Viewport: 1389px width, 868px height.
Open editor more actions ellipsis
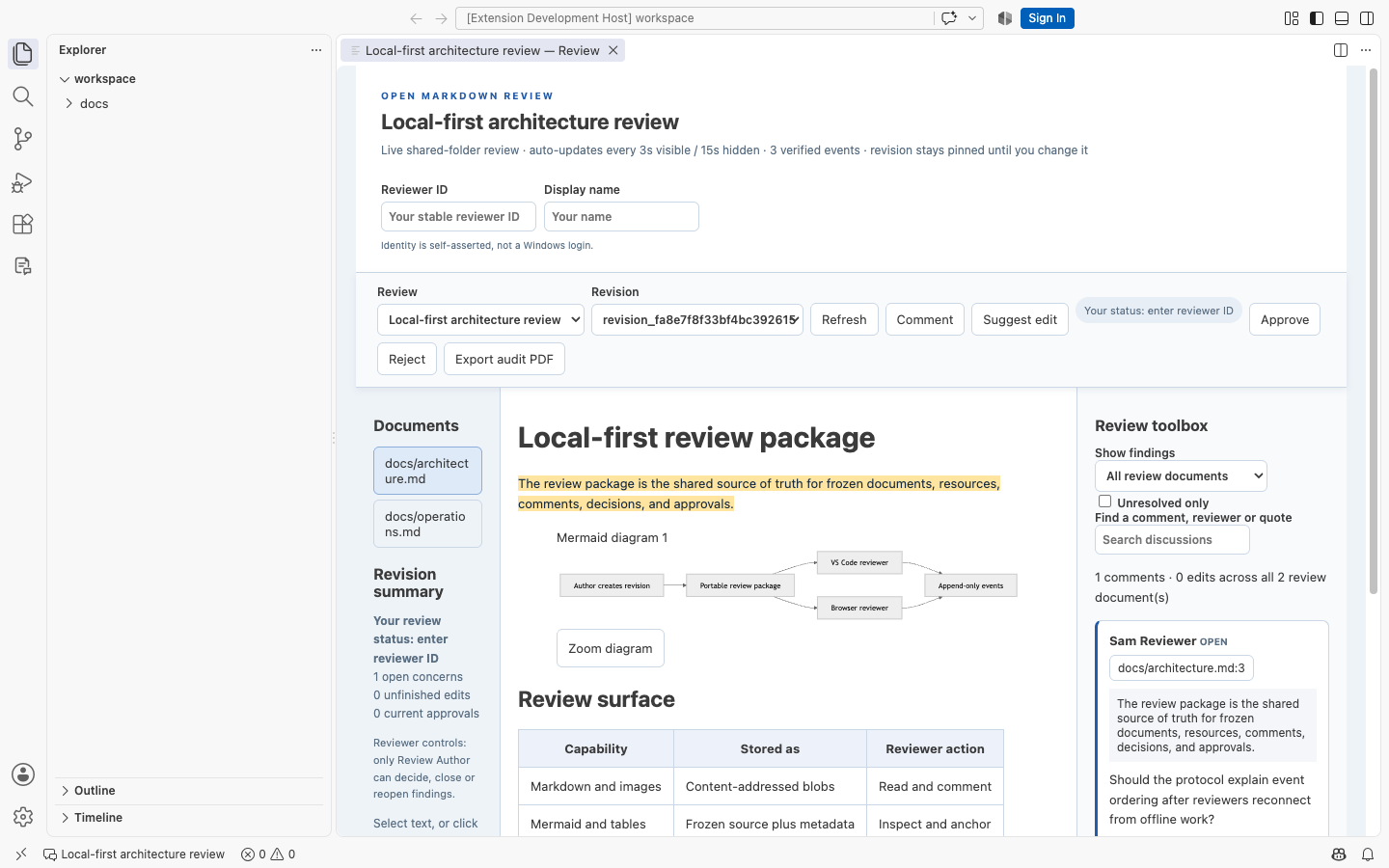coord(1366,50)
